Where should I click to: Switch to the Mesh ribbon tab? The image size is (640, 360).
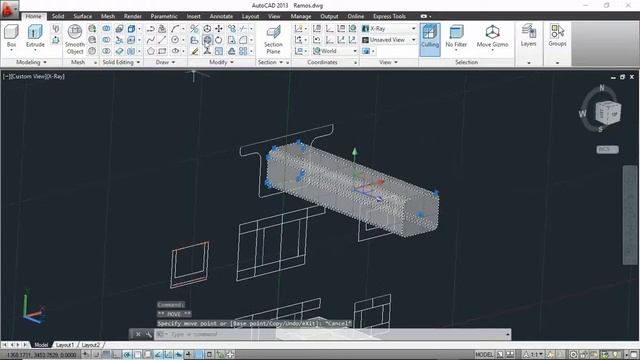[108, 16]
